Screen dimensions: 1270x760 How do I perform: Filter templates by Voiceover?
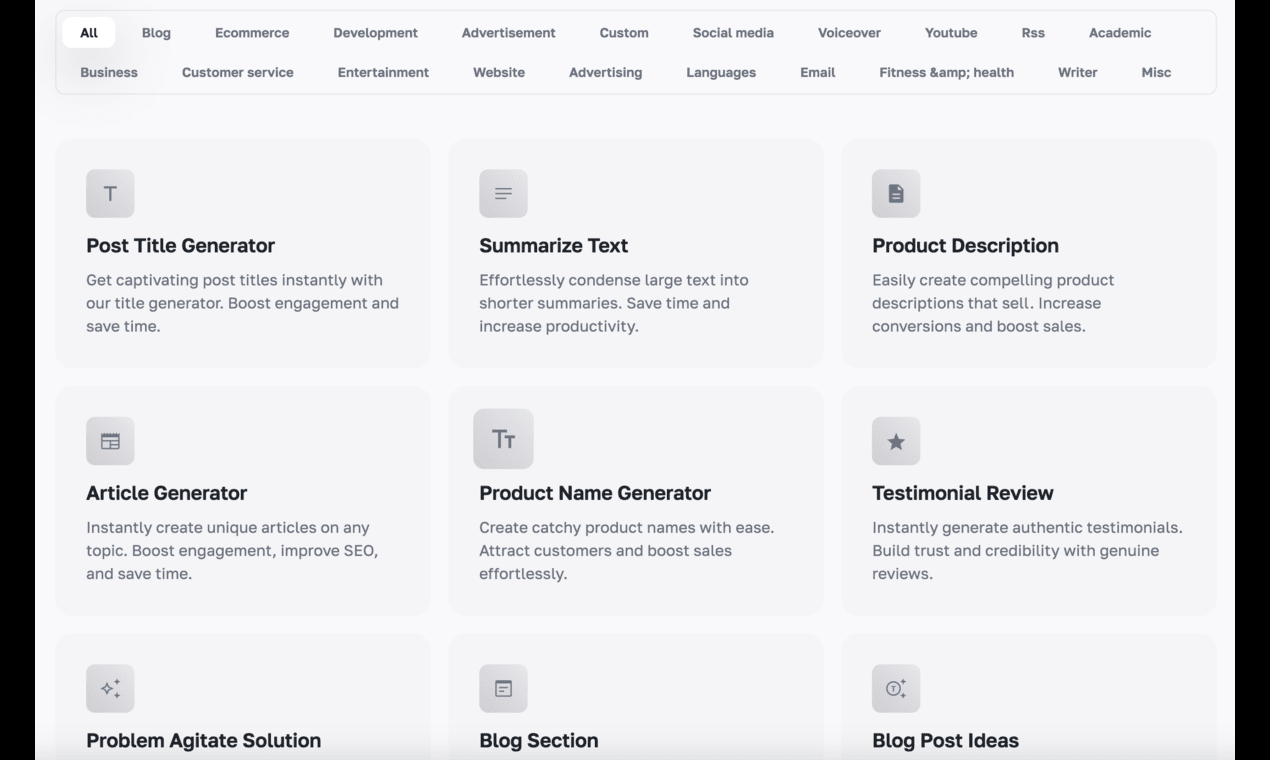(x=849, y=33)
